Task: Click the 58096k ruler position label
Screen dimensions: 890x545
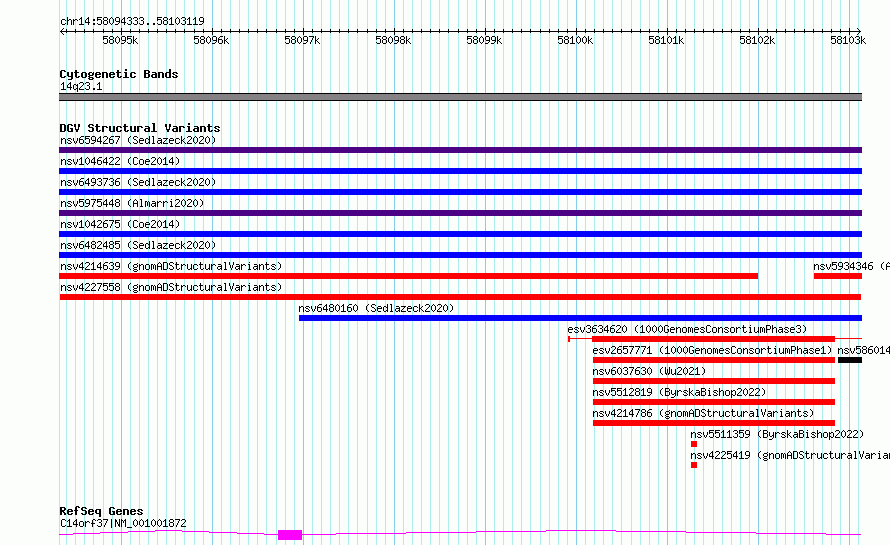Action: tap(211, 40)
